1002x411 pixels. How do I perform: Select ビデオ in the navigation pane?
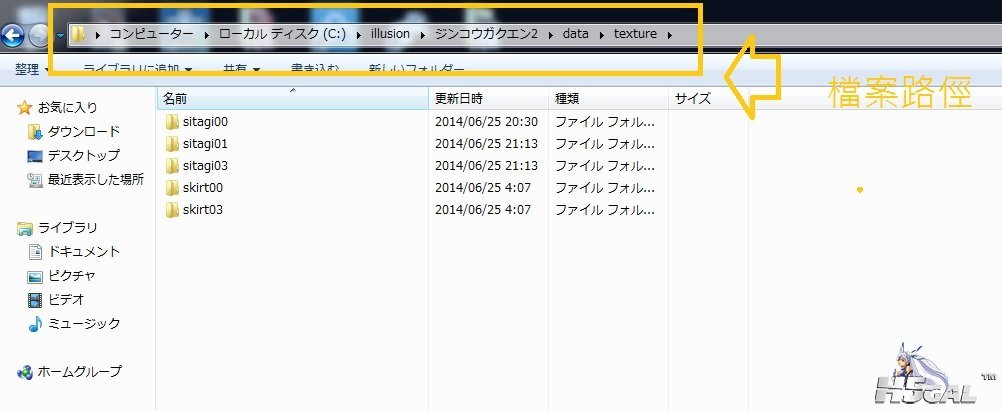(x=65, y=300)
